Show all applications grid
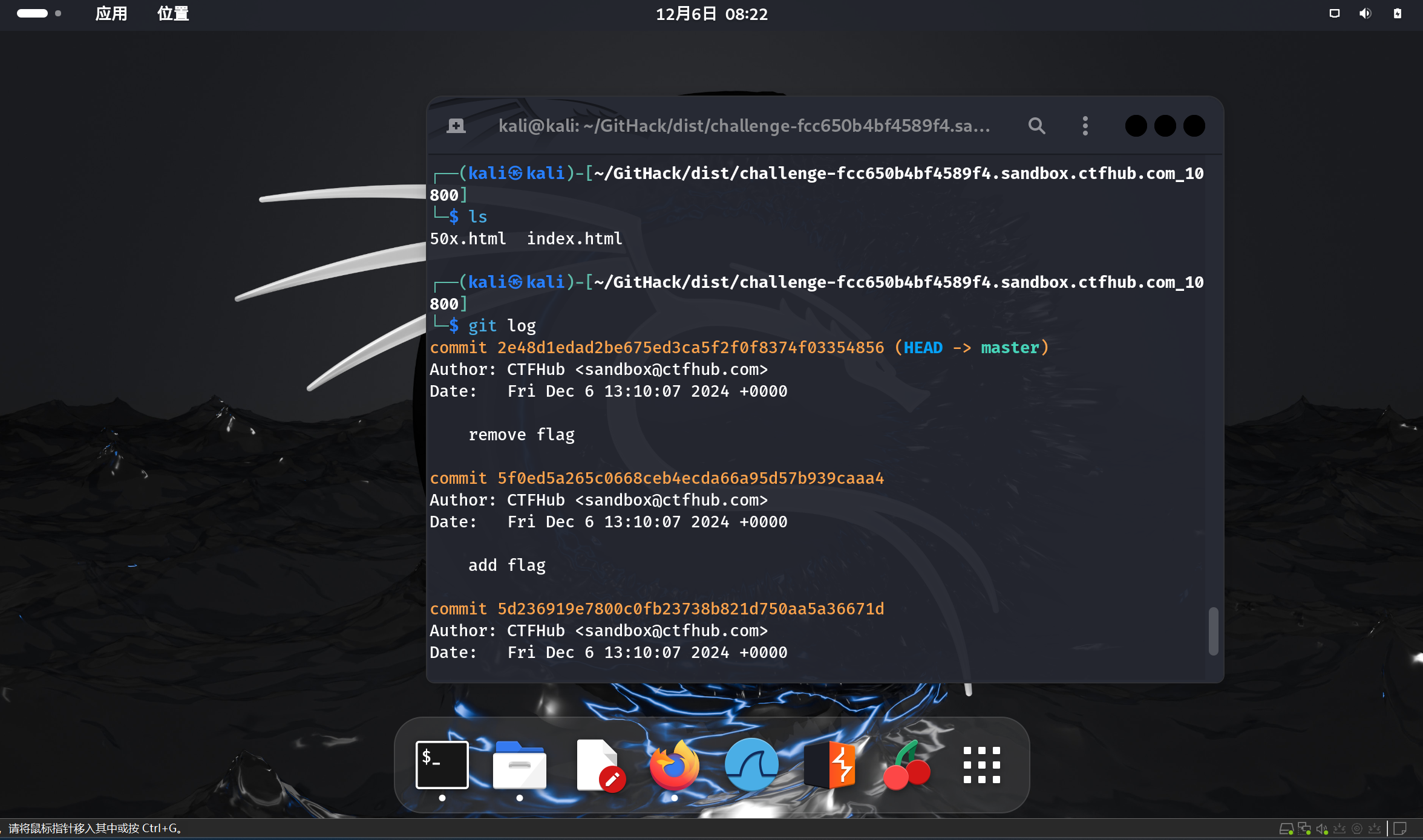Image resolution: width=1423 pixels, height=840 pixels. point(981,765)
